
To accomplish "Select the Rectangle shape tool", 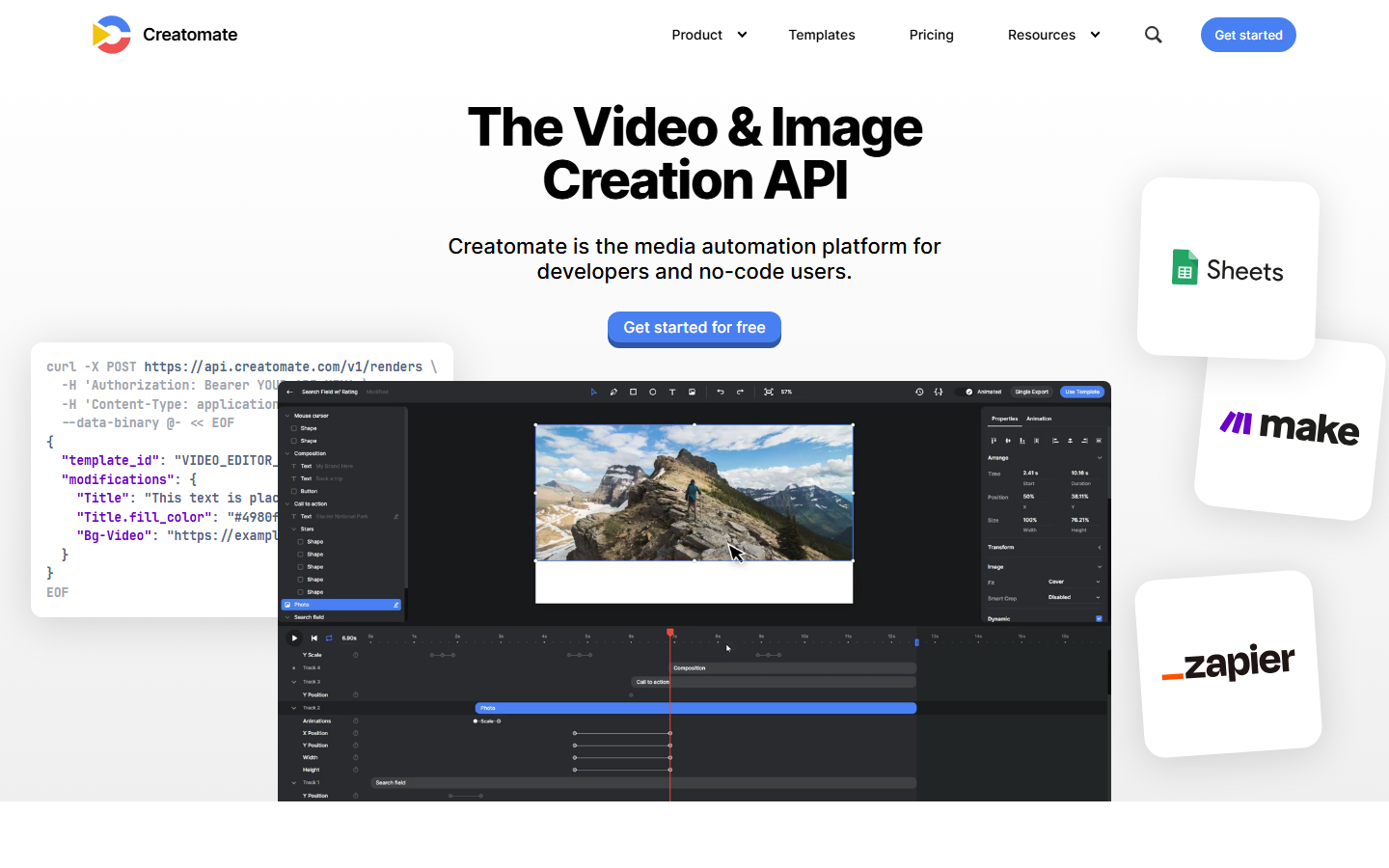I will tap(633, 393).
